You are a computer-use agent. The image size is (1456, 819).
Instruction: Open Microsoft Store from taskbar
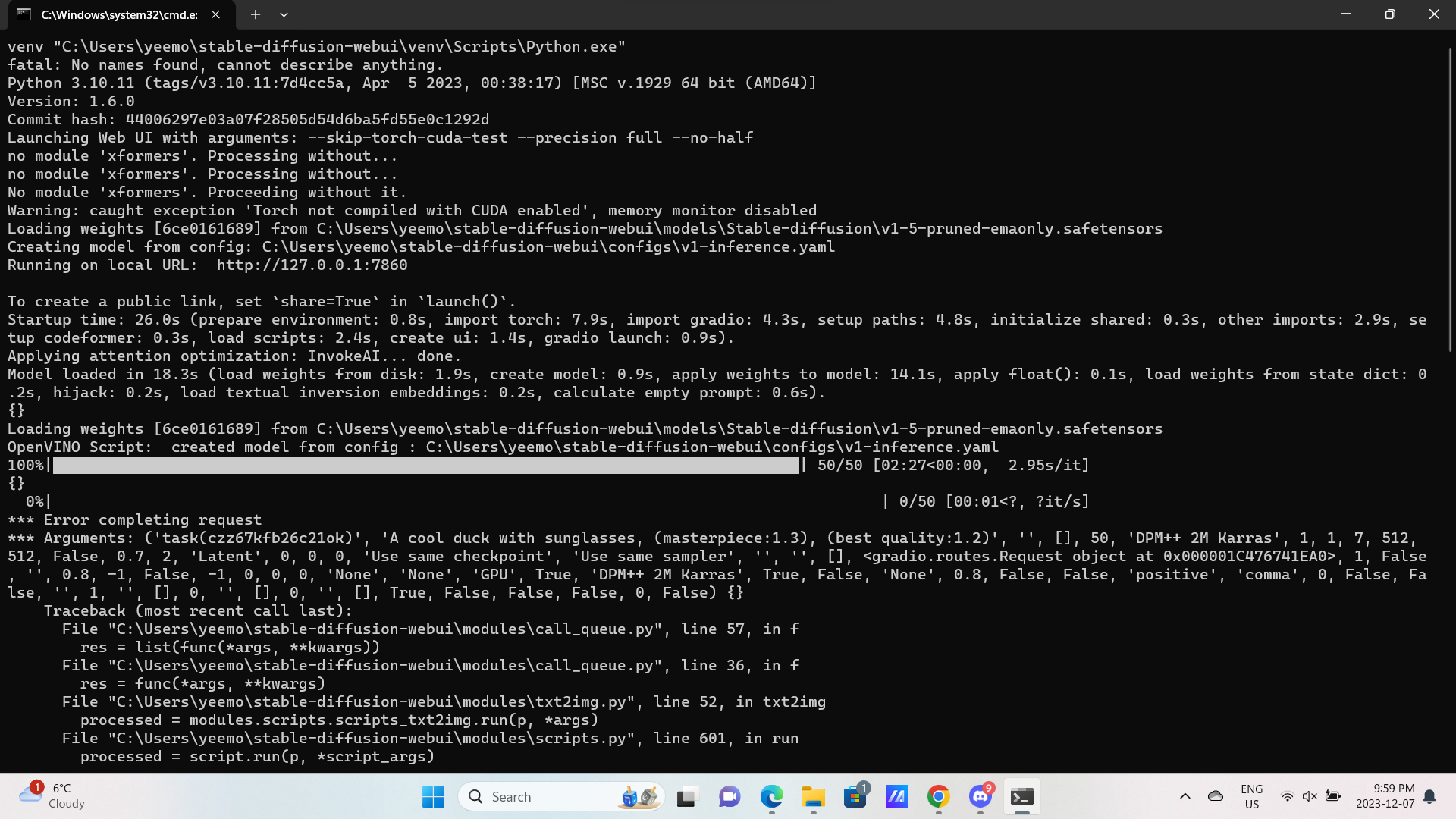[855, 797]
